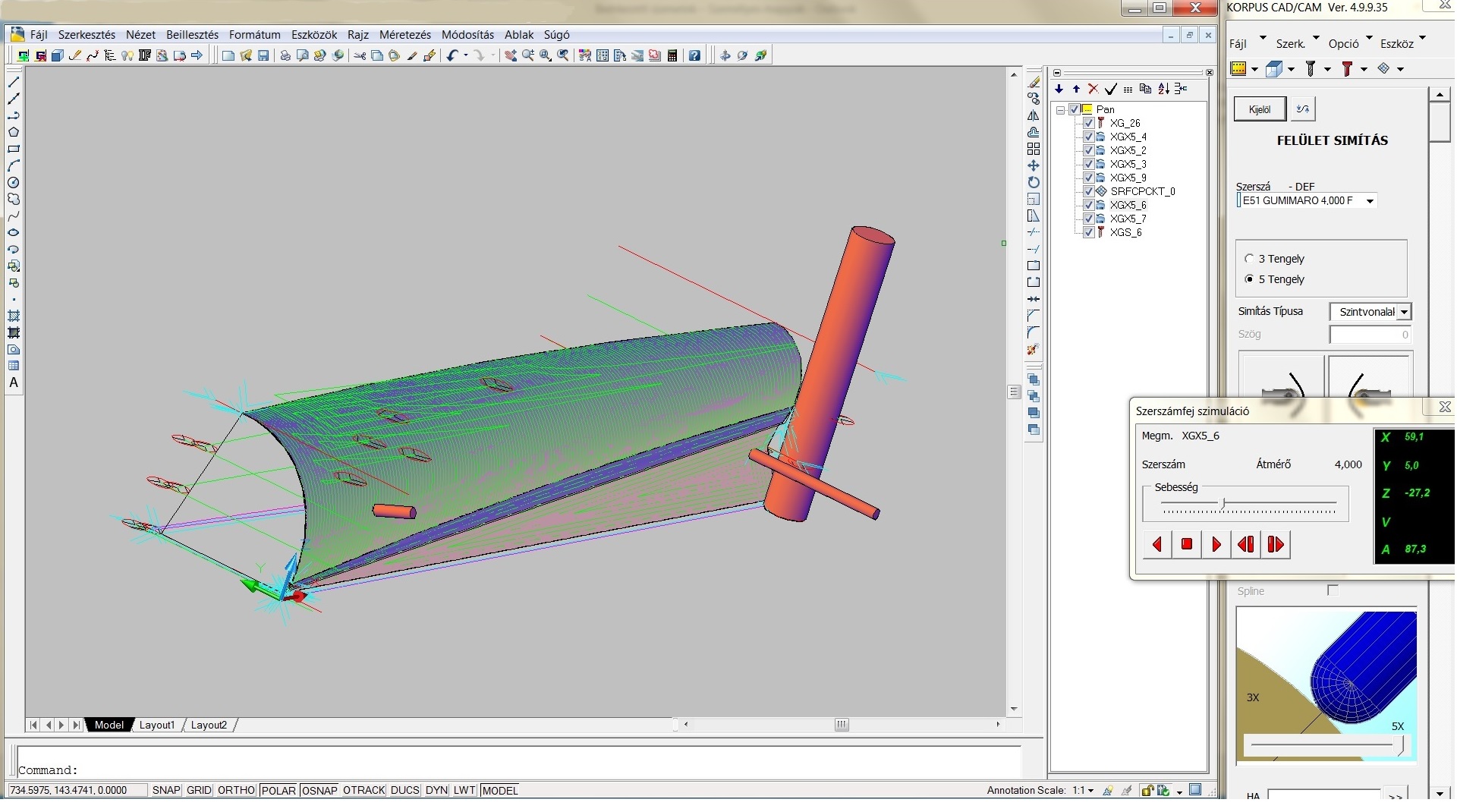1457x812 pixels.
Task: Click the move-down blue arrow icon
Action: [x=1059, y=90]
